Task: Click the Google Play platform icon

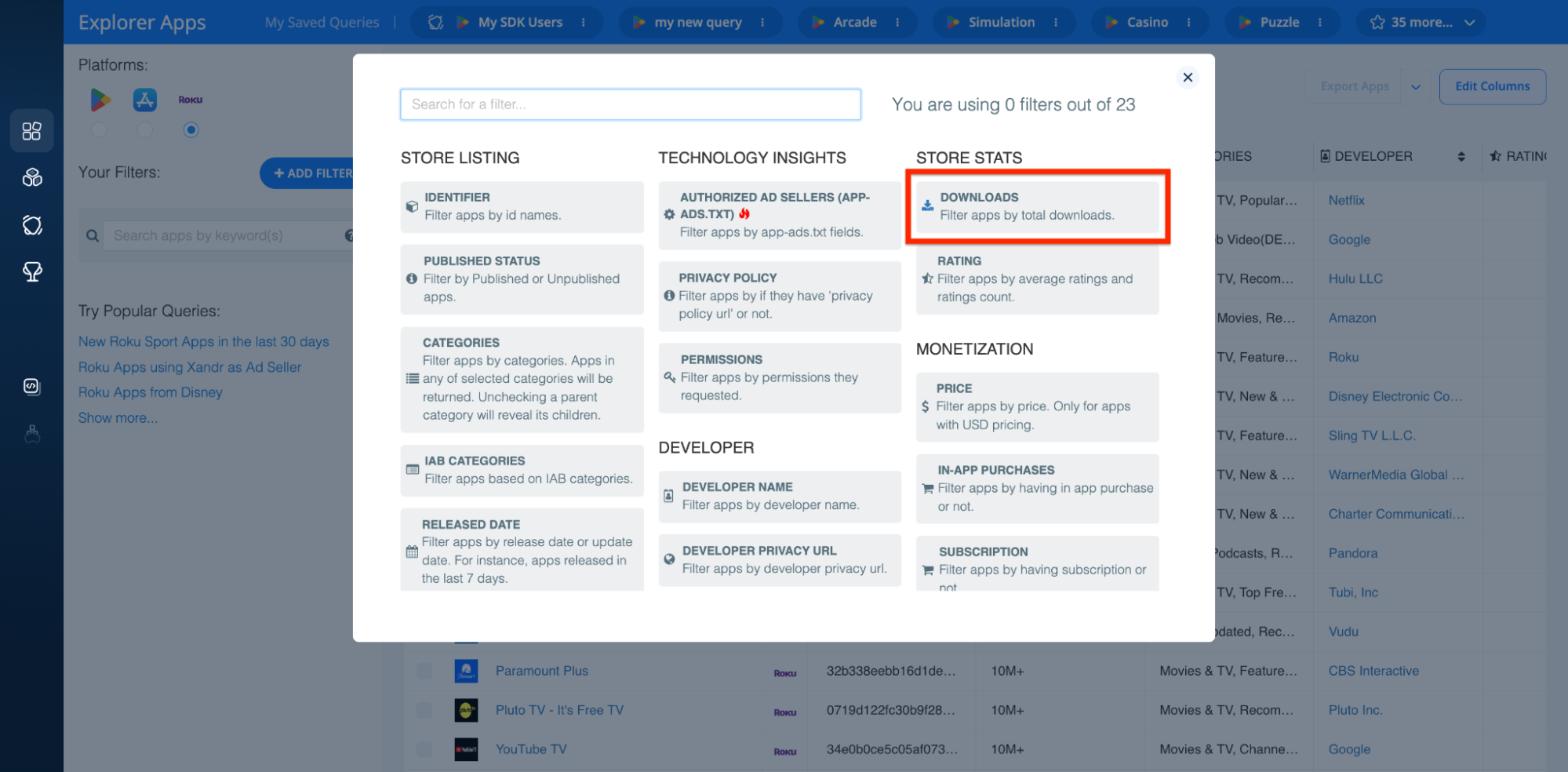Action: [100, 100]
